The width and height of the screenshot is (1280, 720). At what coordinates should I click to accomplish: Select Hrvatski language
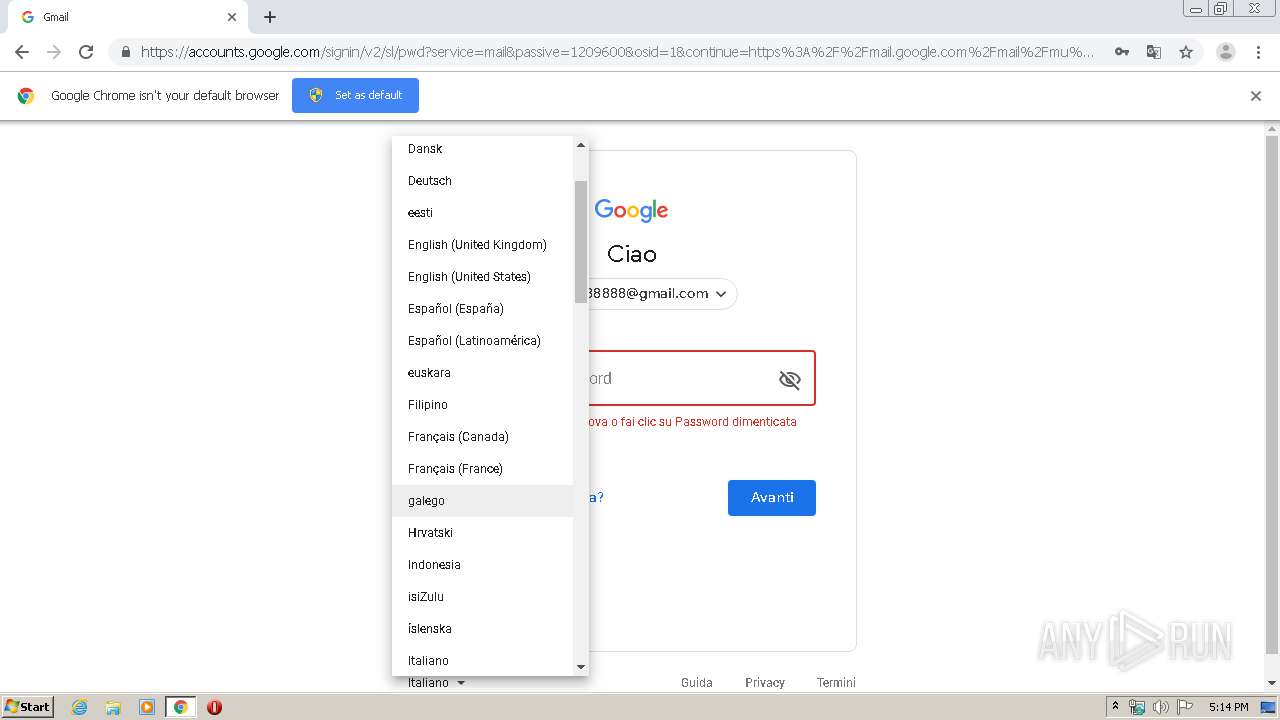[482, 533]
